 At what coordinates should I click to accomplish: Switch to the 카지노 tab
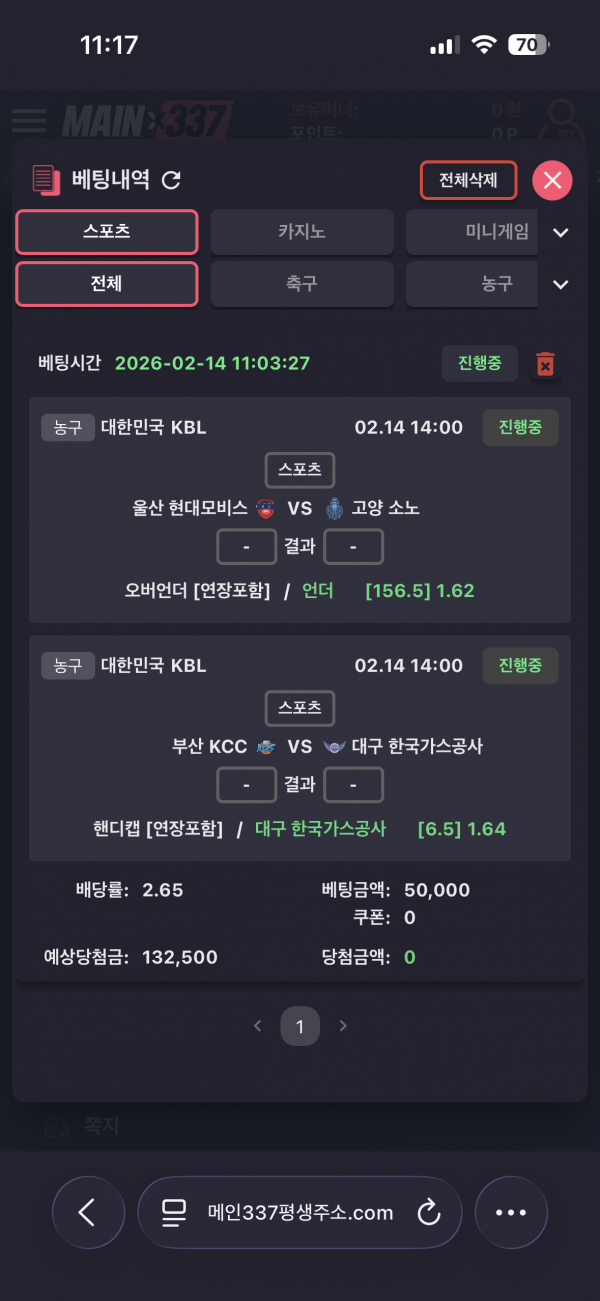302,232
